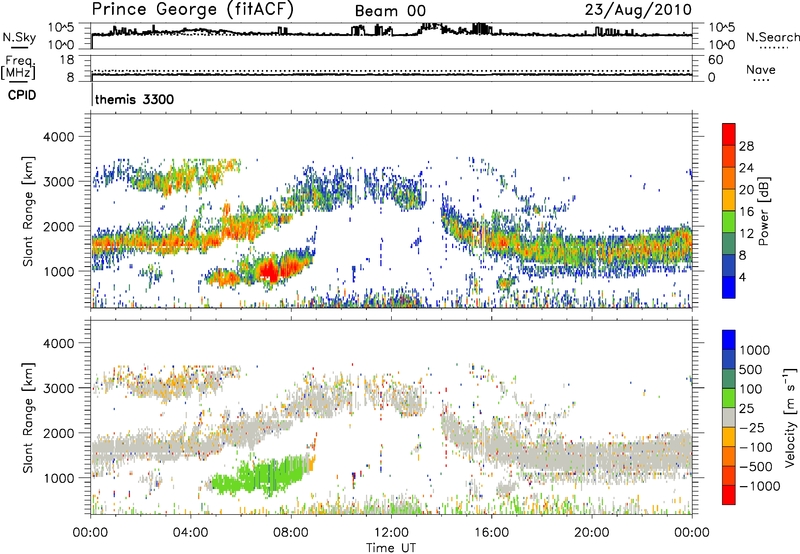800x554 pixels.
Task: Click the '16:00' time axis tick label
Action: click(x=491, y=532)
